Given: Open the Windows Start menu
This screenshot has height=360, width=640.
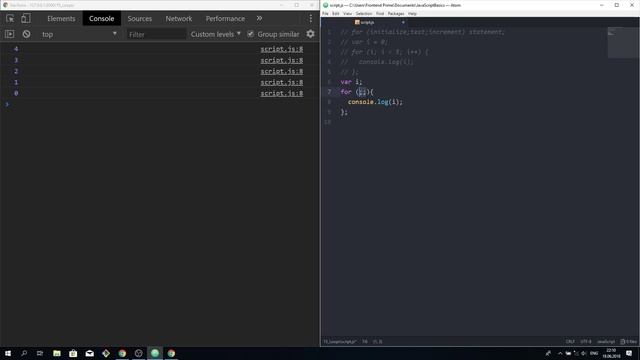Looking at the screenshot, I should pyautogui.click(x=8, y=353).
